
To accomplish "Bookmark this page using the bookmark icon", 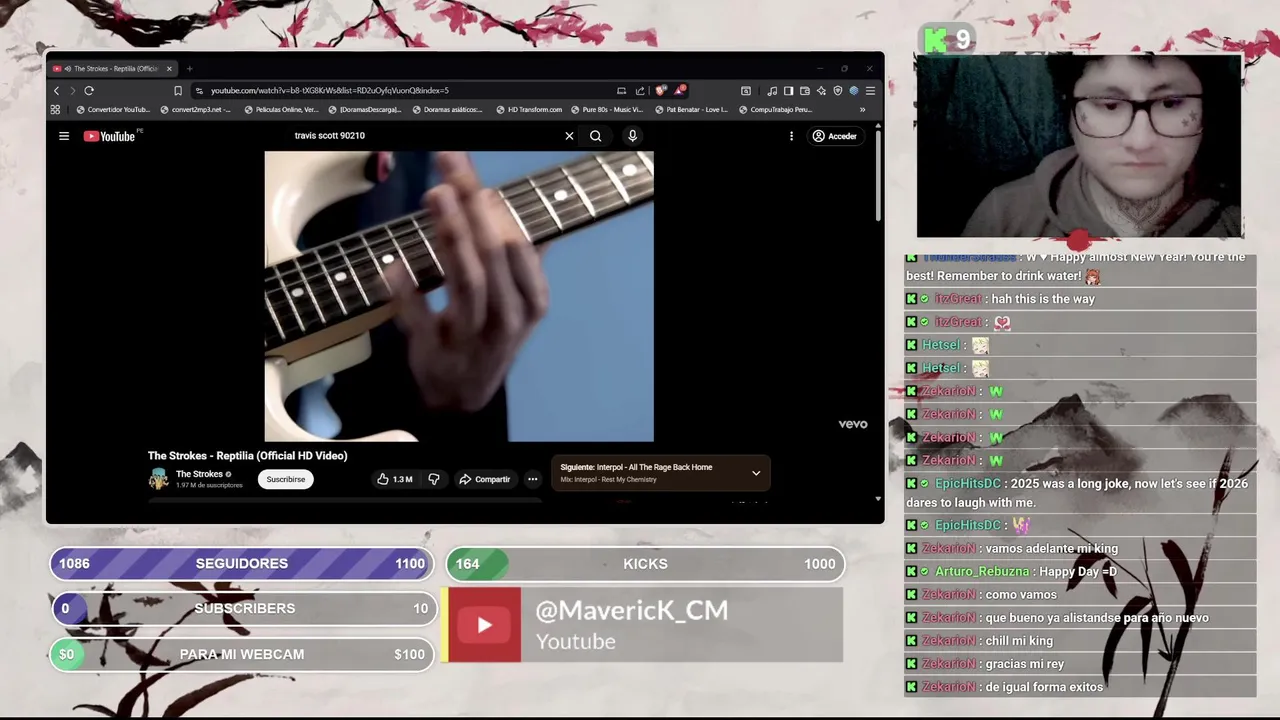I will (178, 91).
